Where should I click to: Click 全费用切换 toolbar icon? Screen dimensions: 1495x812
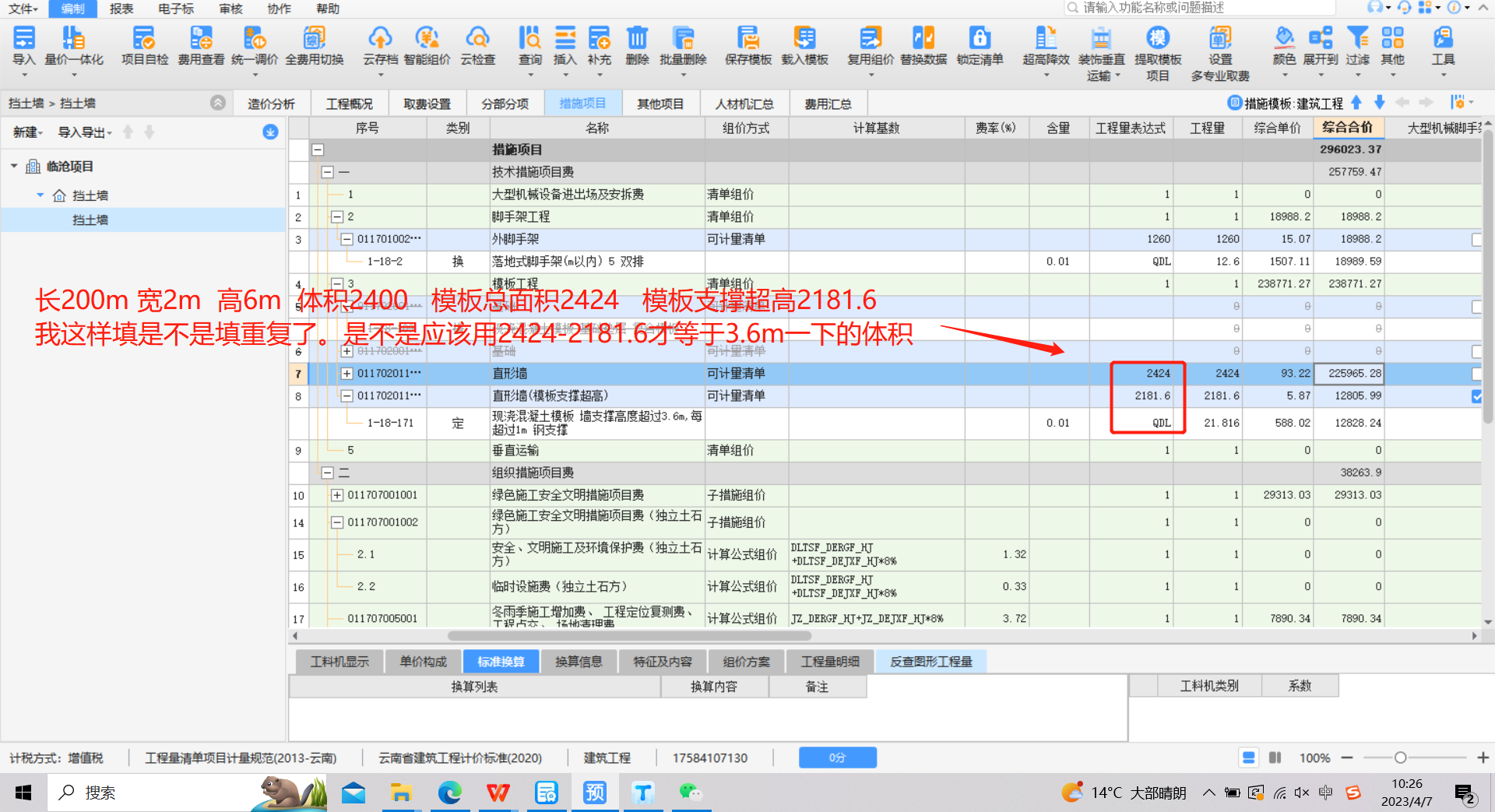pos(315,45)
